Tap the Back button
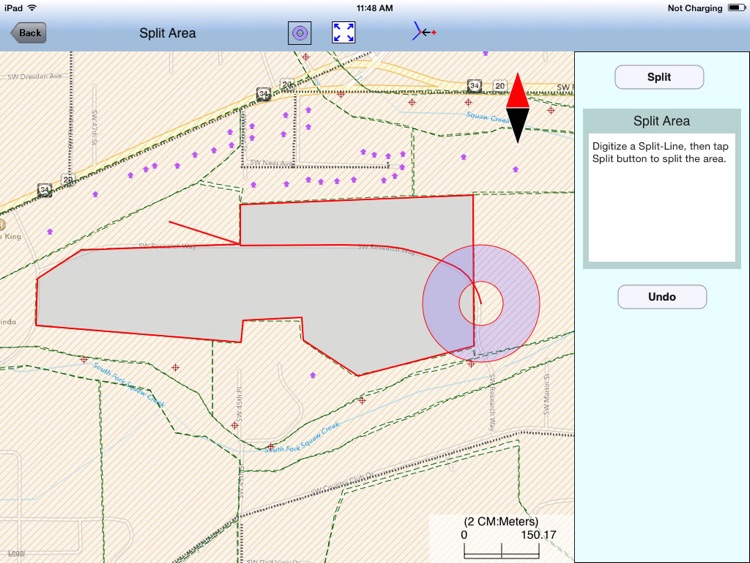The width and height of the screenshot is (750, 563). (29, 33)
